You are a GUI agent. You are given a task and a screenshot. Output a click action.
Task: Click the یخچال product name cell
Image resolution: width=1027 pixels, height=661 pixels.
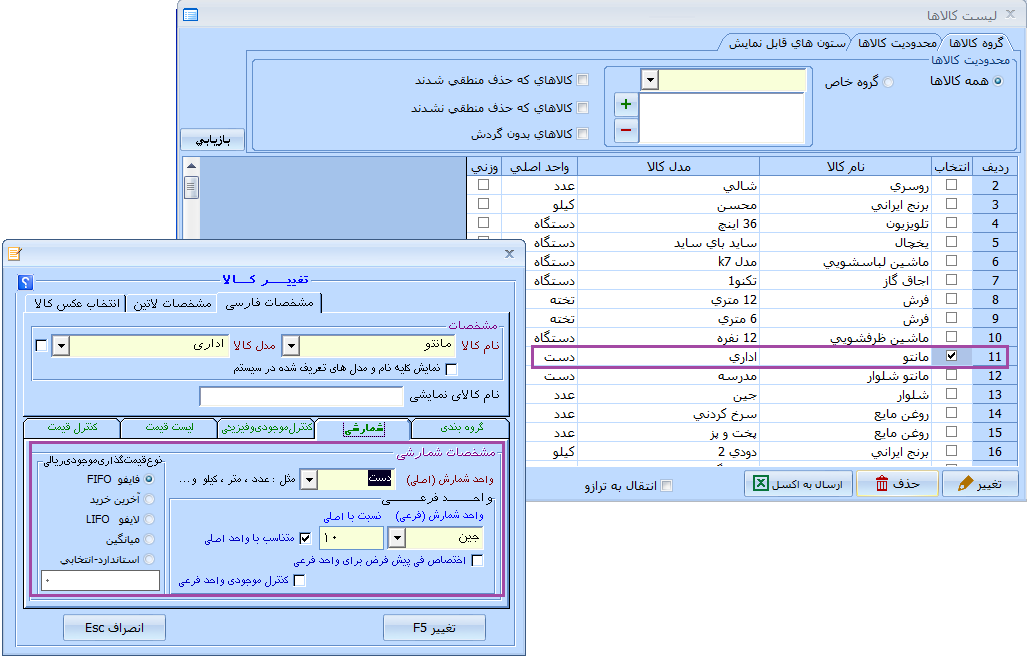(x=846, y=242)
